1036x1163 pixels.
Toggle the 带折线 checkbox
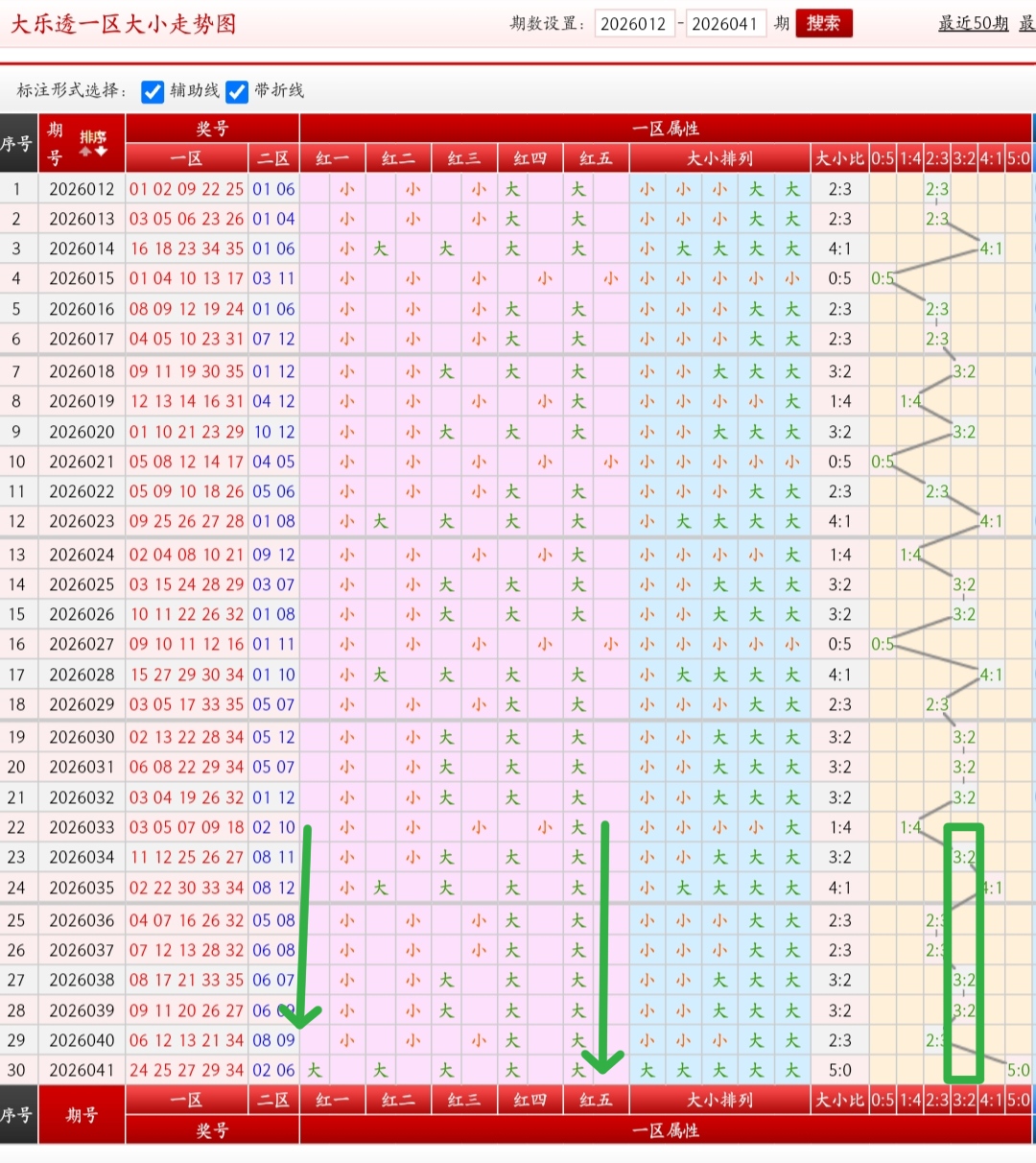click(x=237, y=91)
